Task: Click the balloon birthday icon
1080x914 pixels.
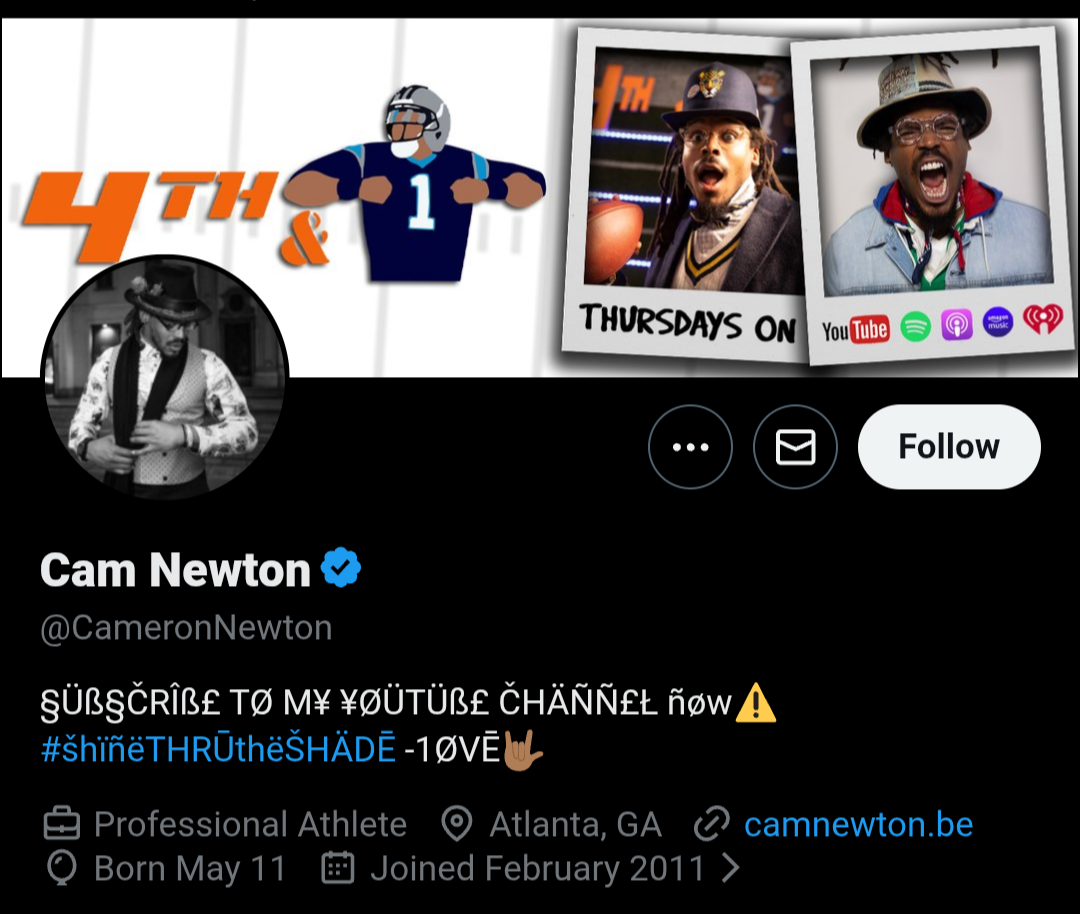Action: 62,868
